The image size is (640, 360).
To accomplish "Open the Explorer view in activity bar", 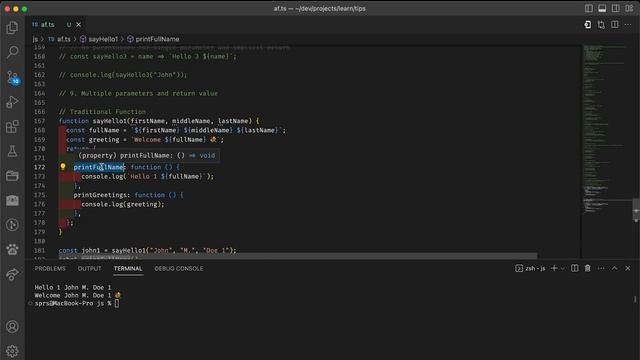I will tap(12, 28).
